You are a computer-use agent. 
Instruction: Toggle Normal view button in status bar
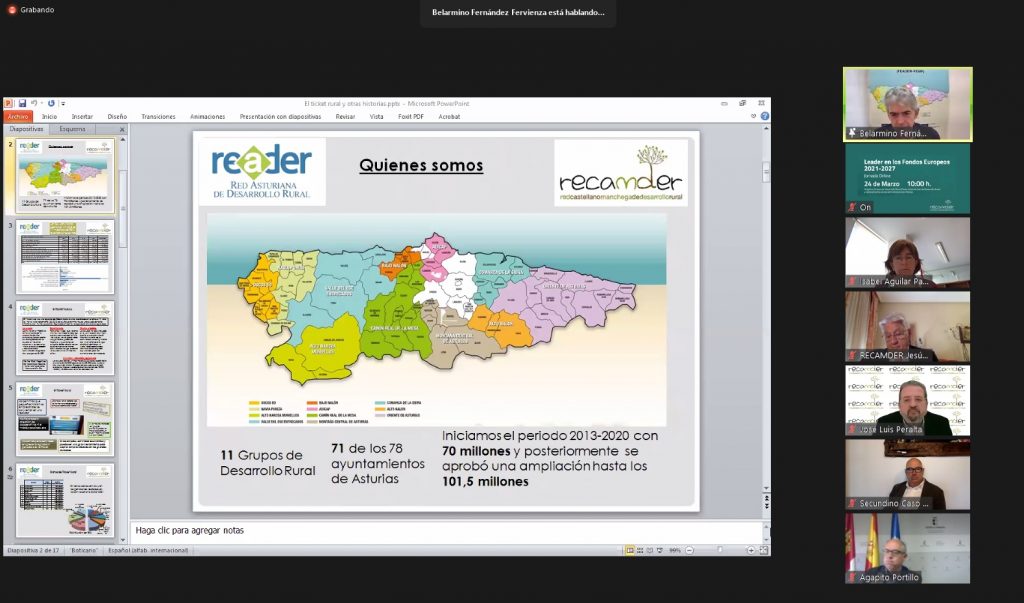click(x=629, y=550)
